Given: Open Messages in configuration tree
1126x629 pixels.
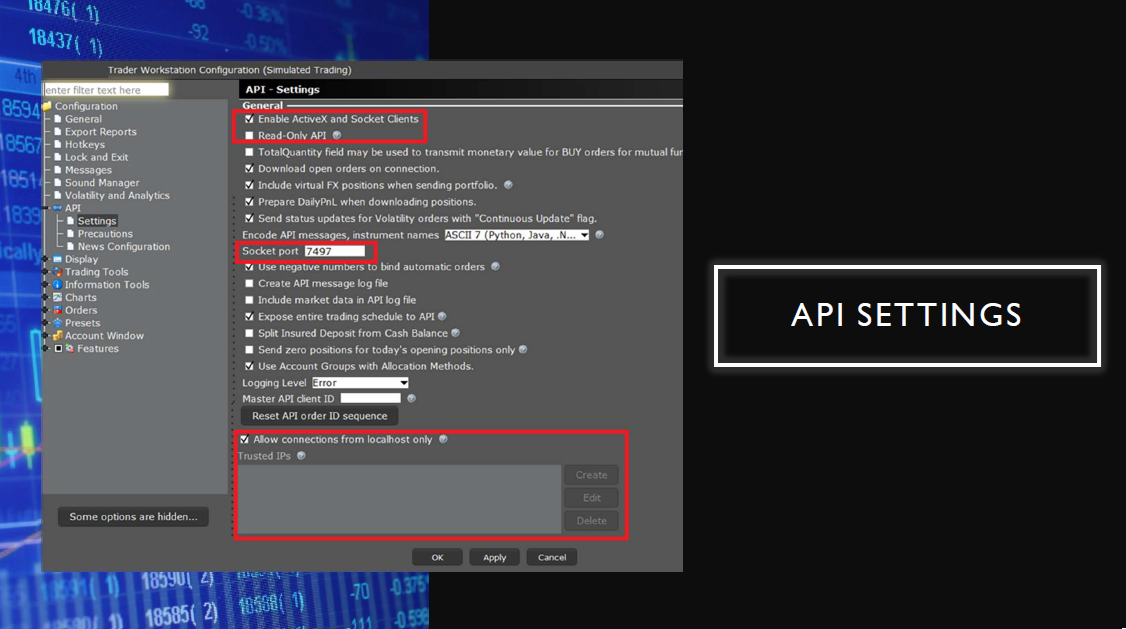Looking at the screenshot, I should [88, 170].
